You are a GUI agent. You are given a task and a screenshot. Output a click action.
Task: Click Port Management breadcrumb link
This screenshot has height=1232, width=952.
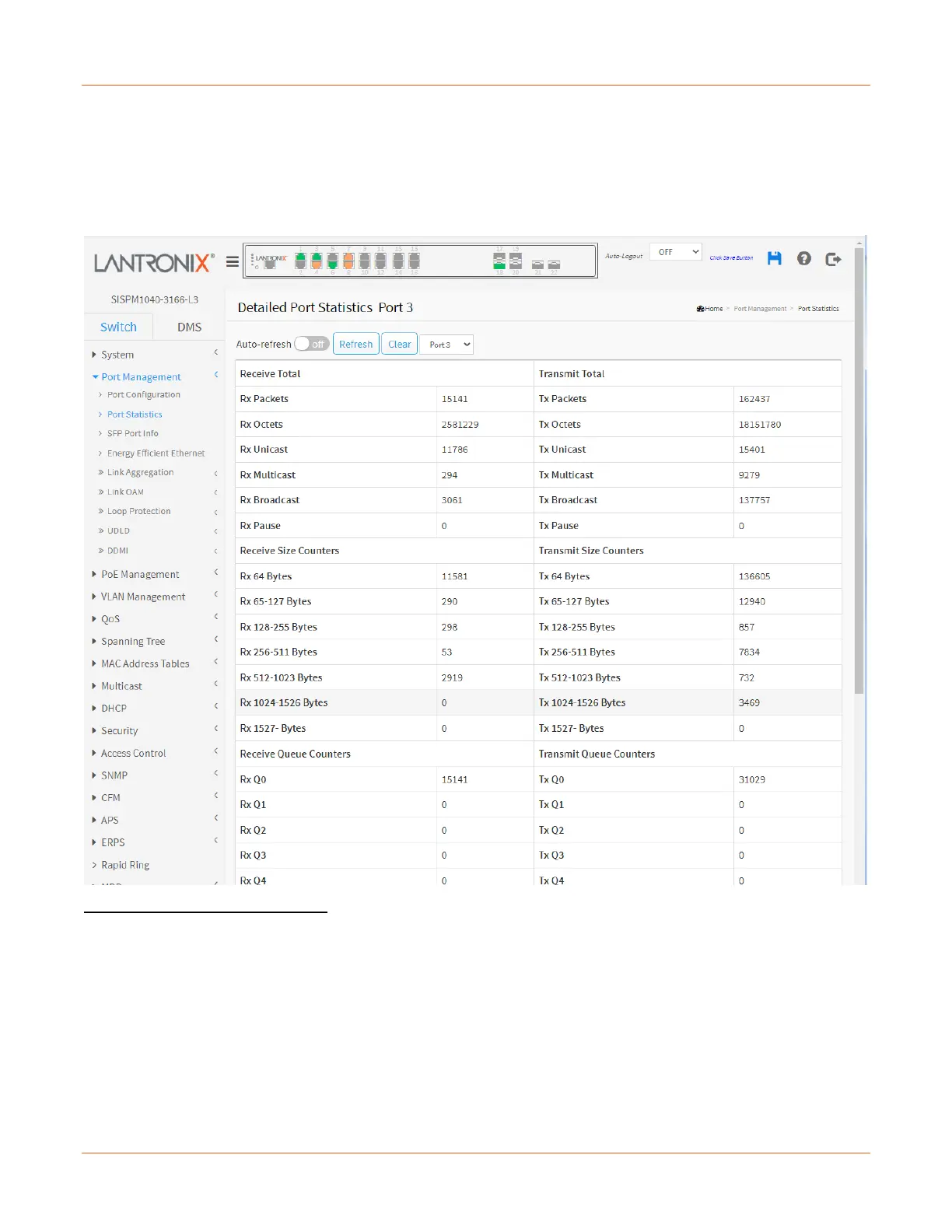[x=760, y=309]
